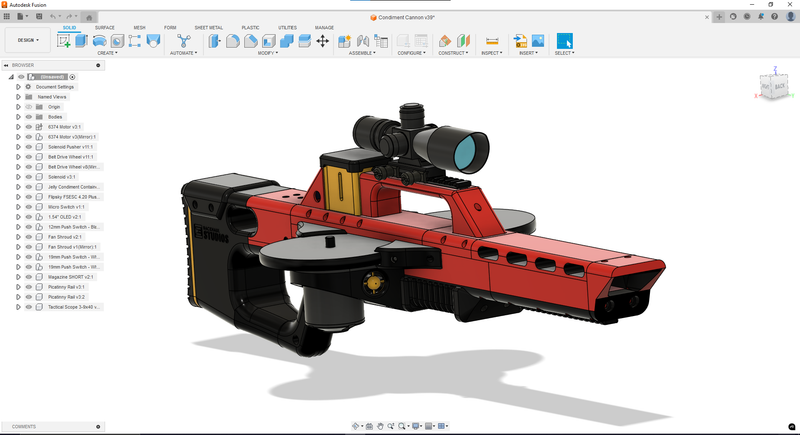Select Jelly Condiment Container tree row
The height and width of the screenshot is (435, 800).
click(x=63, y=187)
